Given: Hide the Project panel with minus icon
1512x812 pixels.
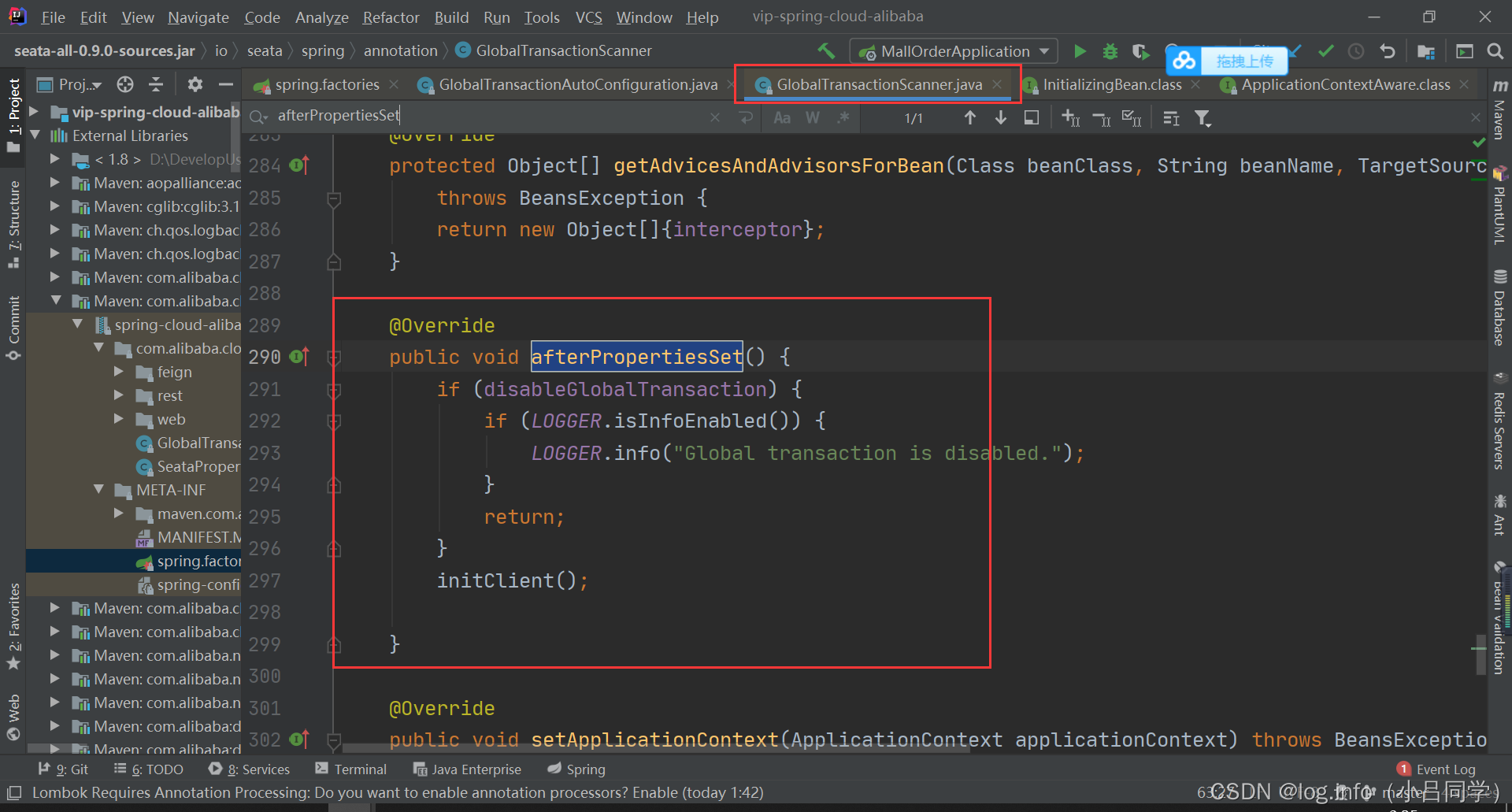Looking at the screenshot, I should [x=226, y=84].
